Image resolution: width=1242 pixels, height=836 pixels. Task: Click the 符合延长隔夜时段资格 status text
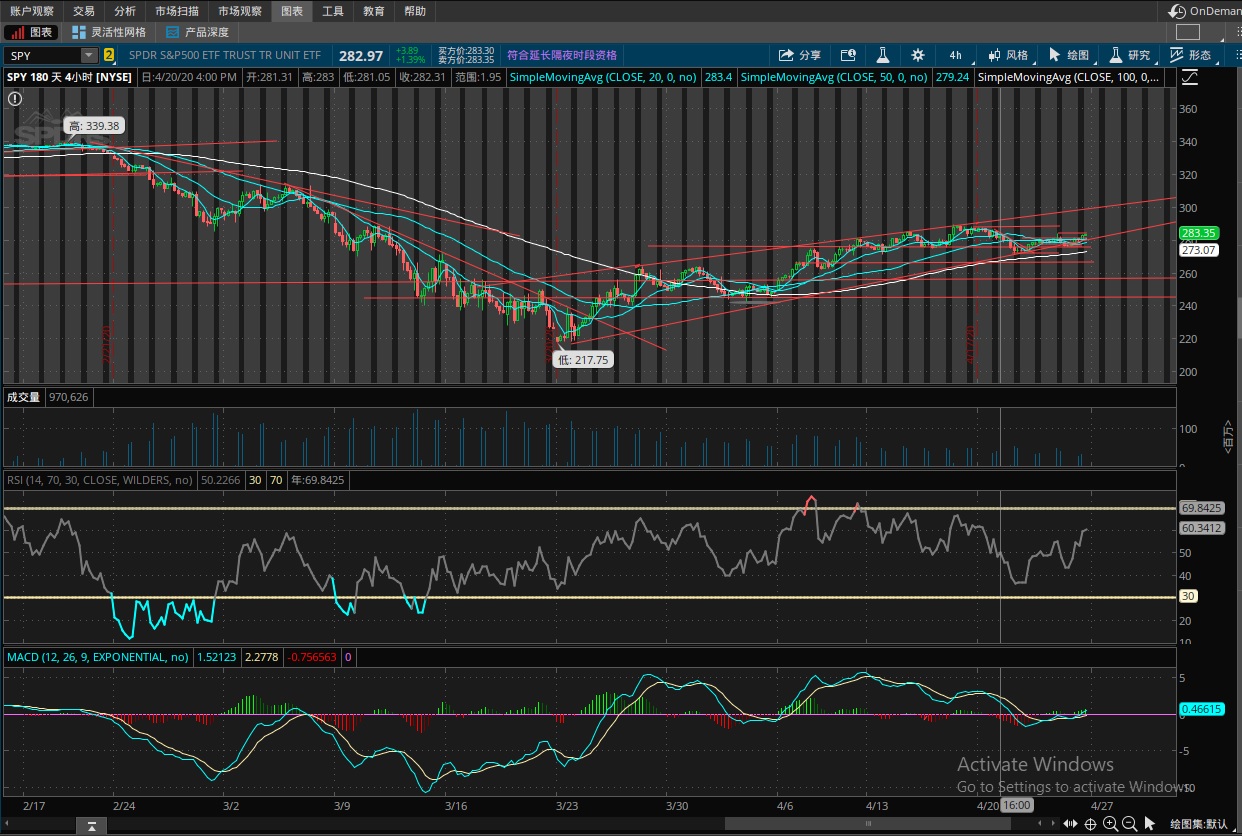pyautogui.click(x=562, y=56)
